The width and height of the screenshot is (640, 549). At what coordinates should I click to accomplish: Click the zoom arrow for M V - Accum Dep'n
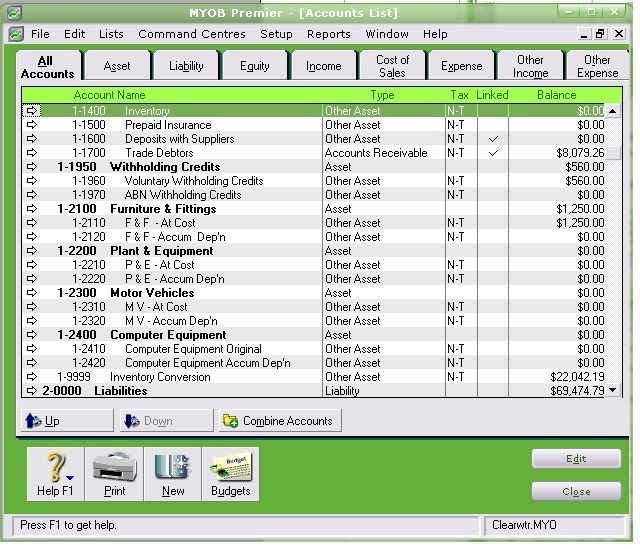31,320
